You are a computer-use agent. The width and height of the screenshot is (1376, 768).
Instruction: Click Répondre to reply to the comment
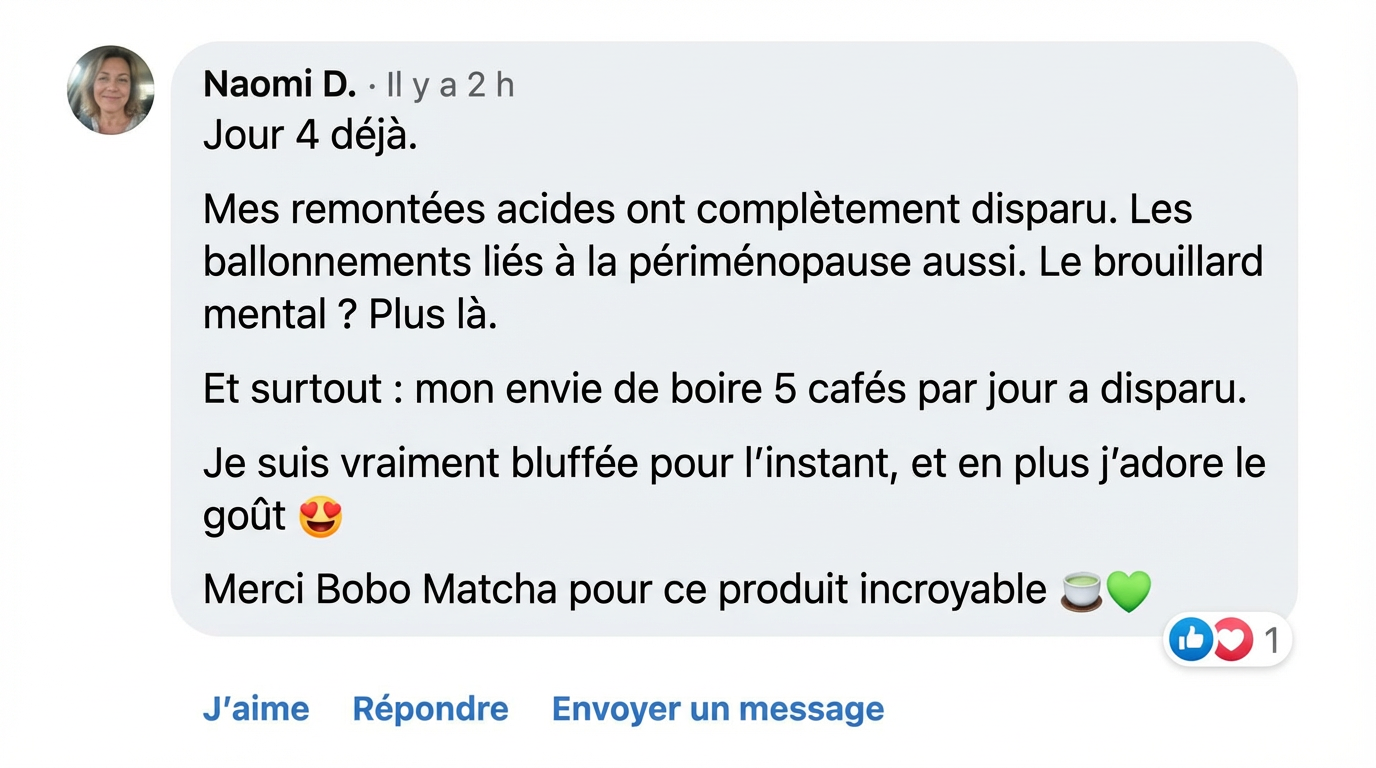click(x=430, y=708)
